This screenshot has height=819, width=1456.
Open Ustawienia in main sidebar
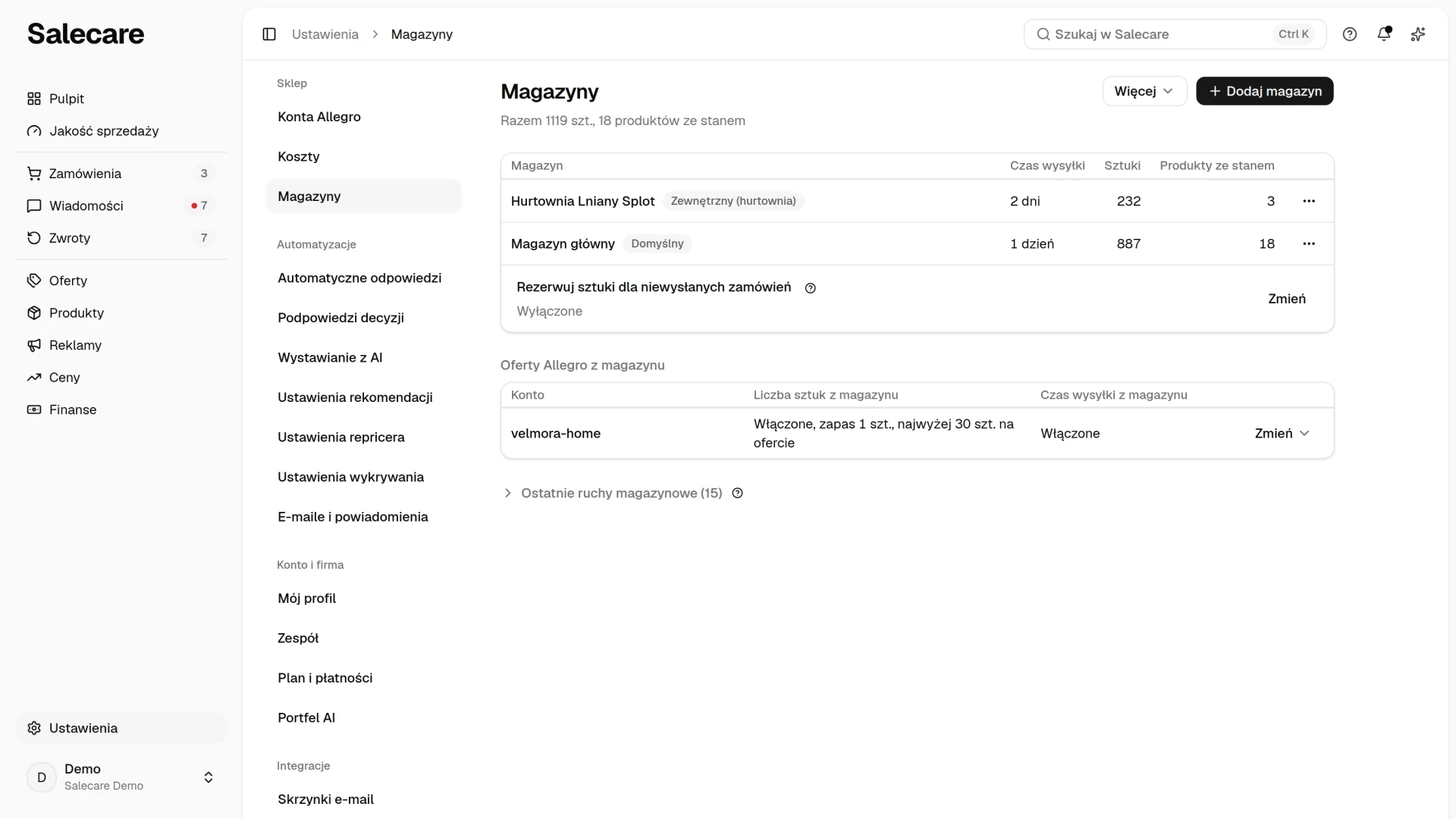coord(121,728)
